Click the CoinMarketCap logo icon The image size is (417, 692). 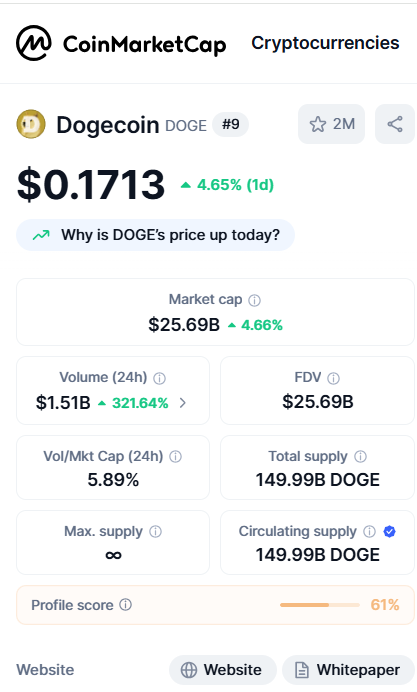click(34, 43)
